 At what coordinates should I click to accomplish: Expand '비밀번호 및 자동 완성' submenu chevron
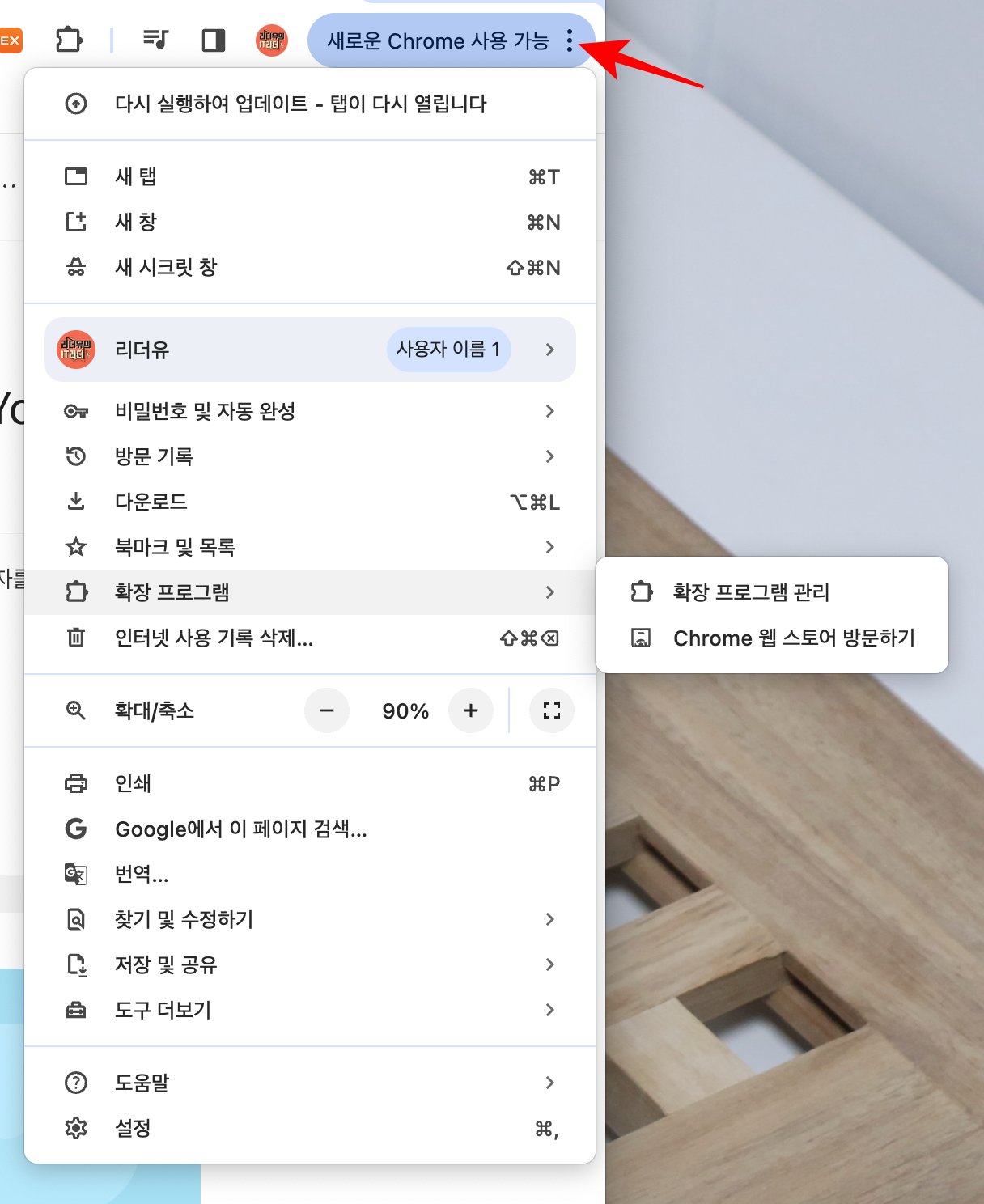pyautogui.click(x=550, y=411)
